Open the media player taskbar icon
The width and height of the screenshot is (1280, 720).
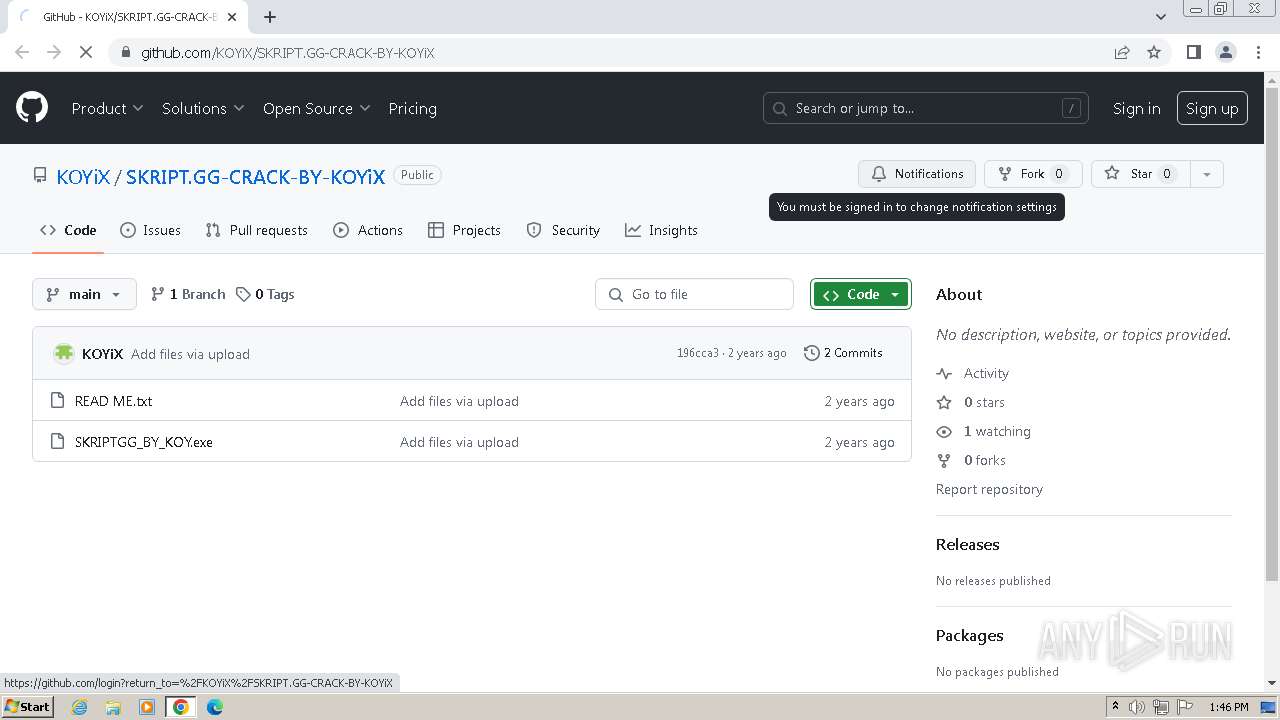147,707
